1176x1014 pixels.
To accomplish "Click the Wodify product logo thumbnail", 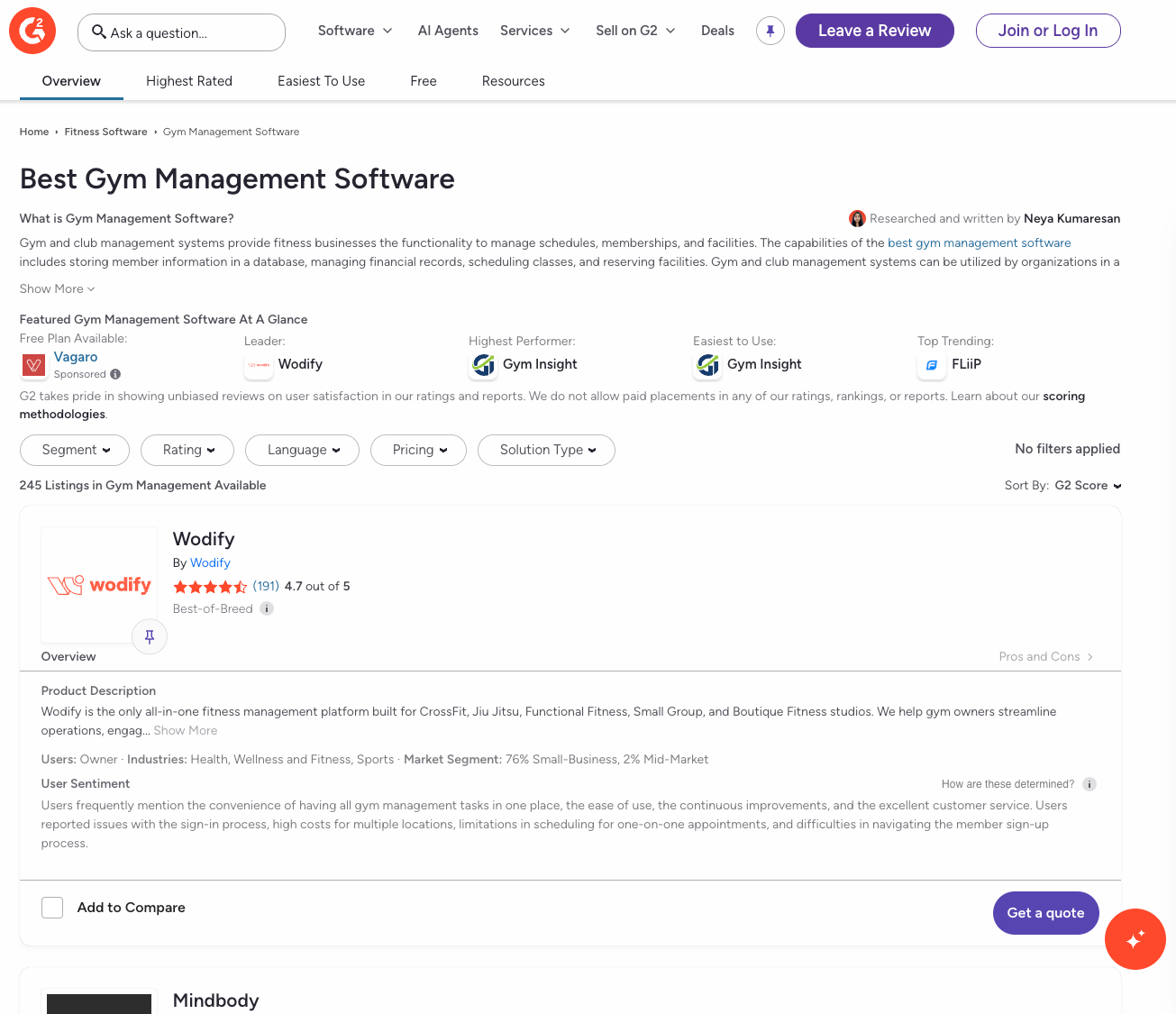I will point(99,585).
